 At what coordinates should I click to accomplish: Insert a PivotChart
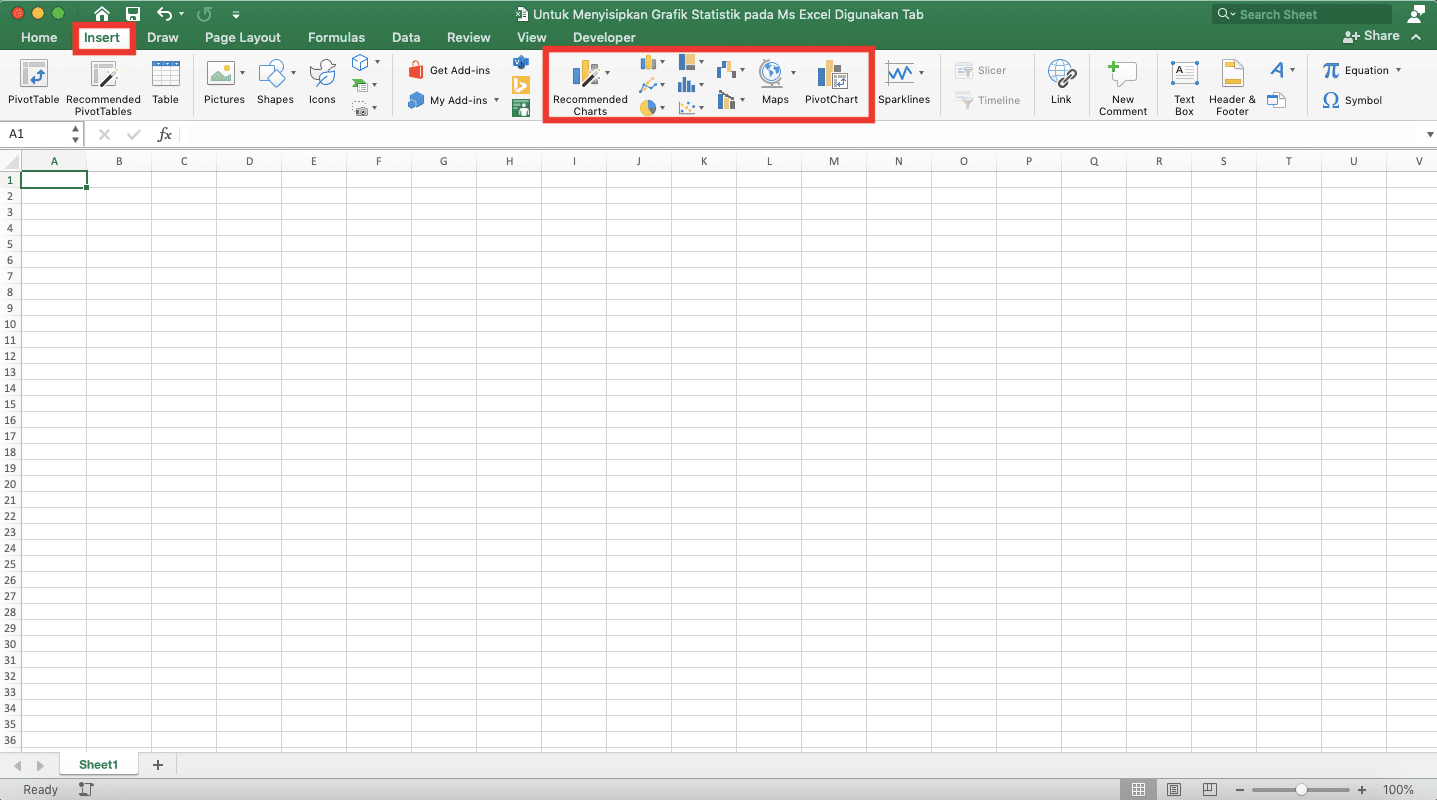(x=831, y=82)
